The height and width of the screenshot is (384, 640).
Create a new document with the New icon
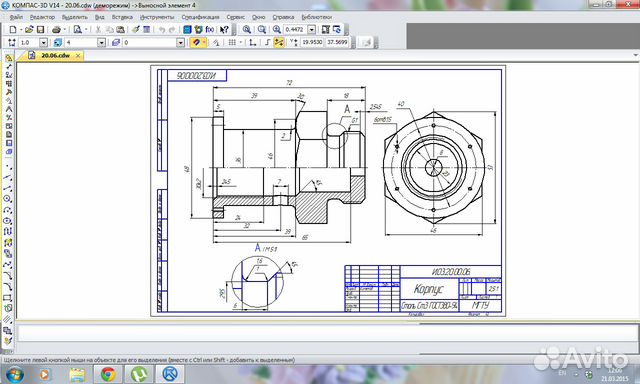point(13,29)
